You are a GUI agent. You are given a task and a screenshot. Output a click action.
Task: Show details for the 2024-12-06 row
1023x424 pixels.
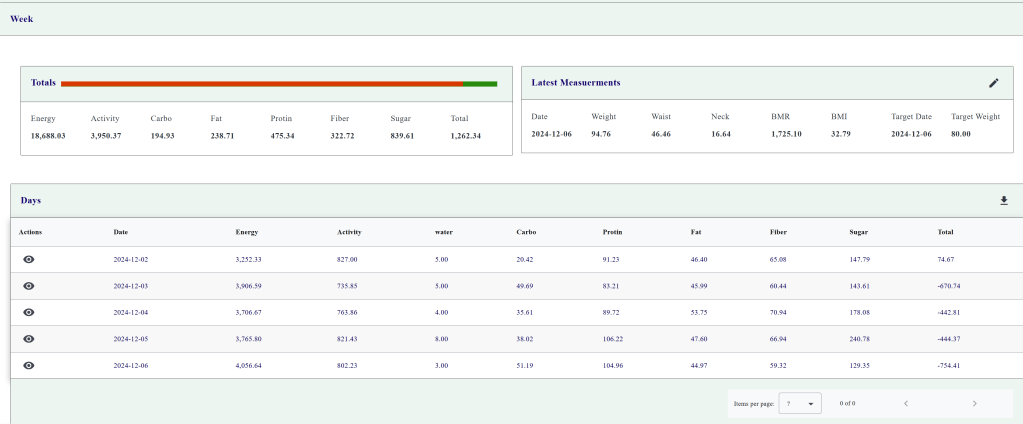click(x=29, y=365)
